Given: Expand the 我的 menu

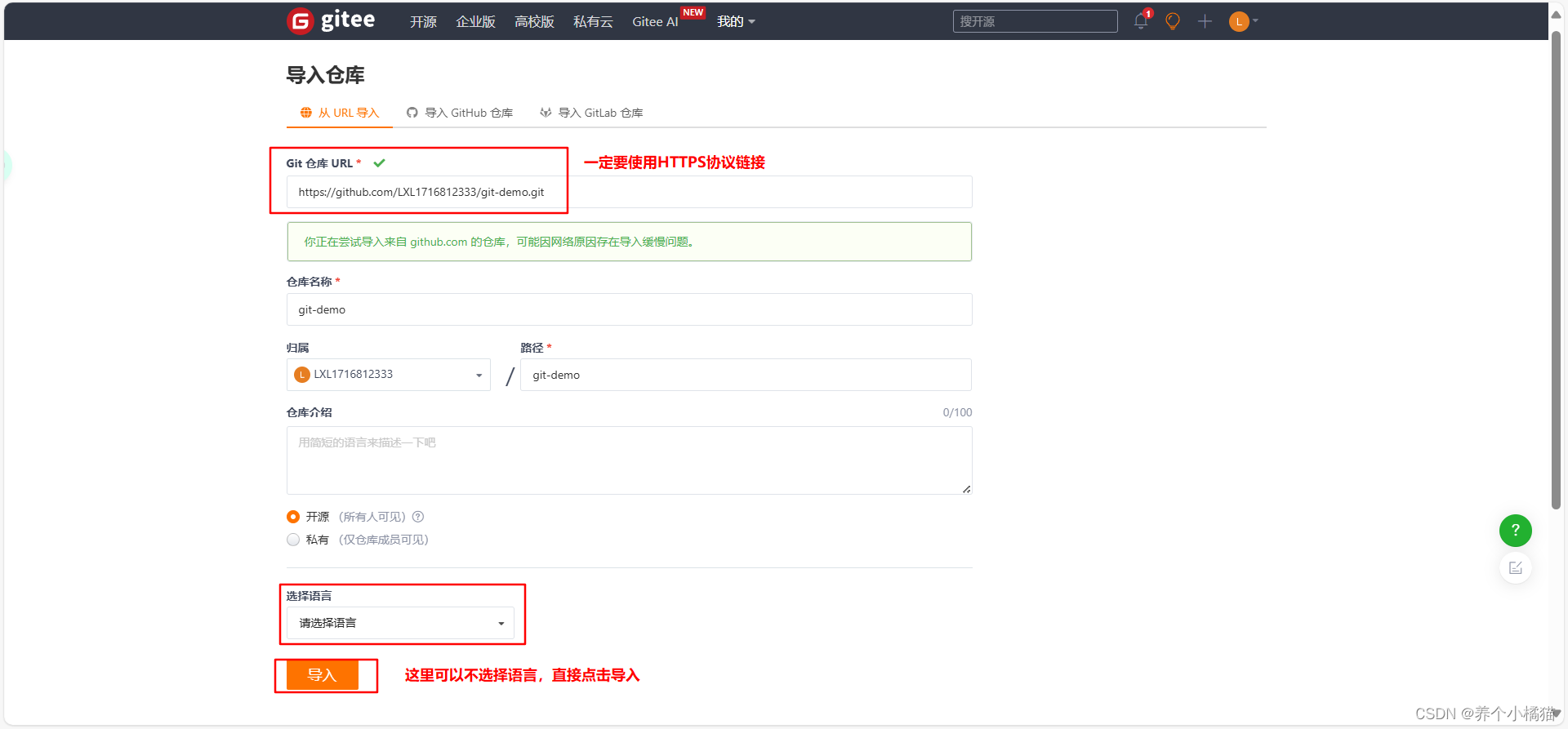Looking at the screenshot, I should click(x=736, y=22).
